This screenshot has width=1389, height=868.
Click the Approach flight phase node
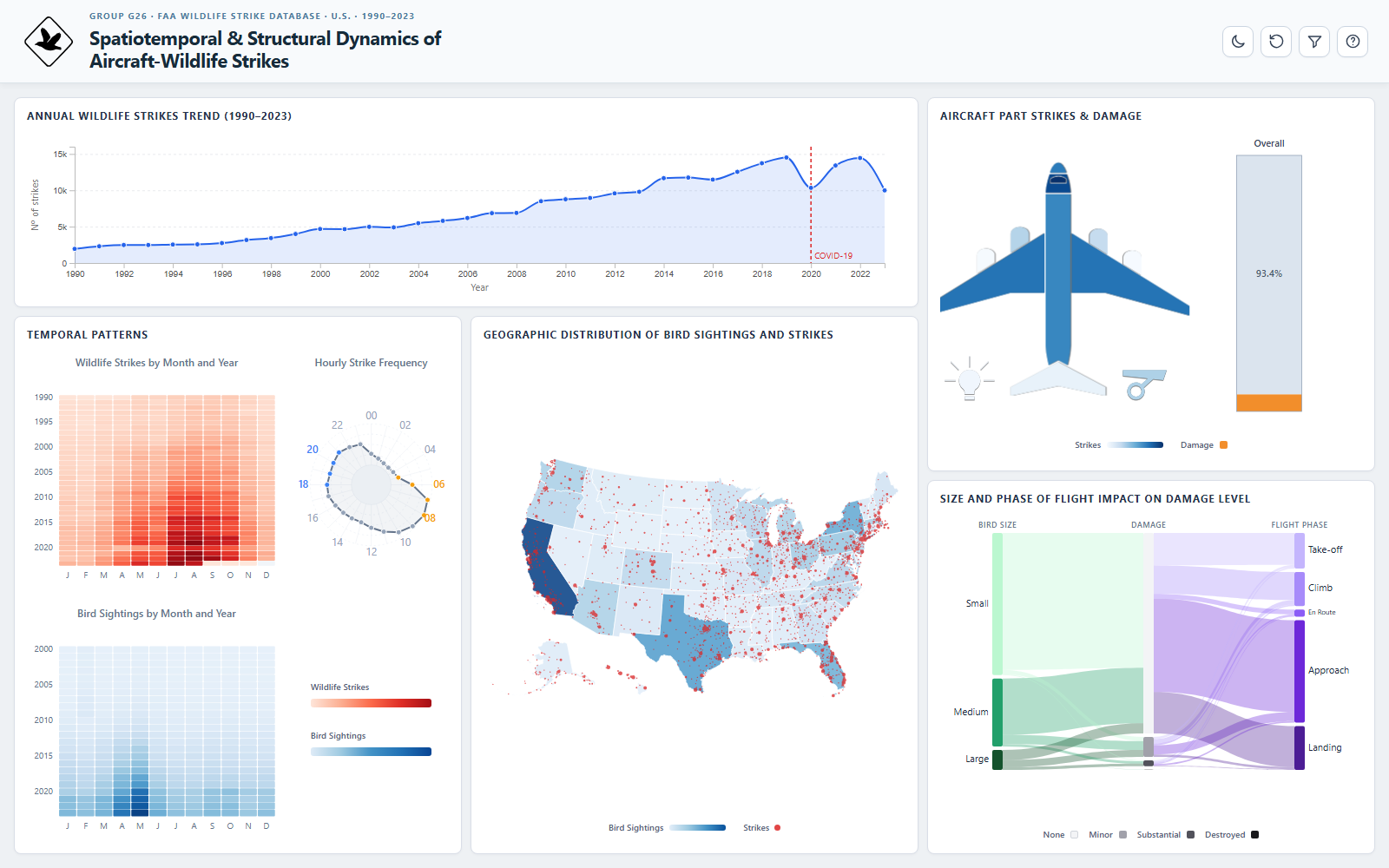click(1300, 671)
